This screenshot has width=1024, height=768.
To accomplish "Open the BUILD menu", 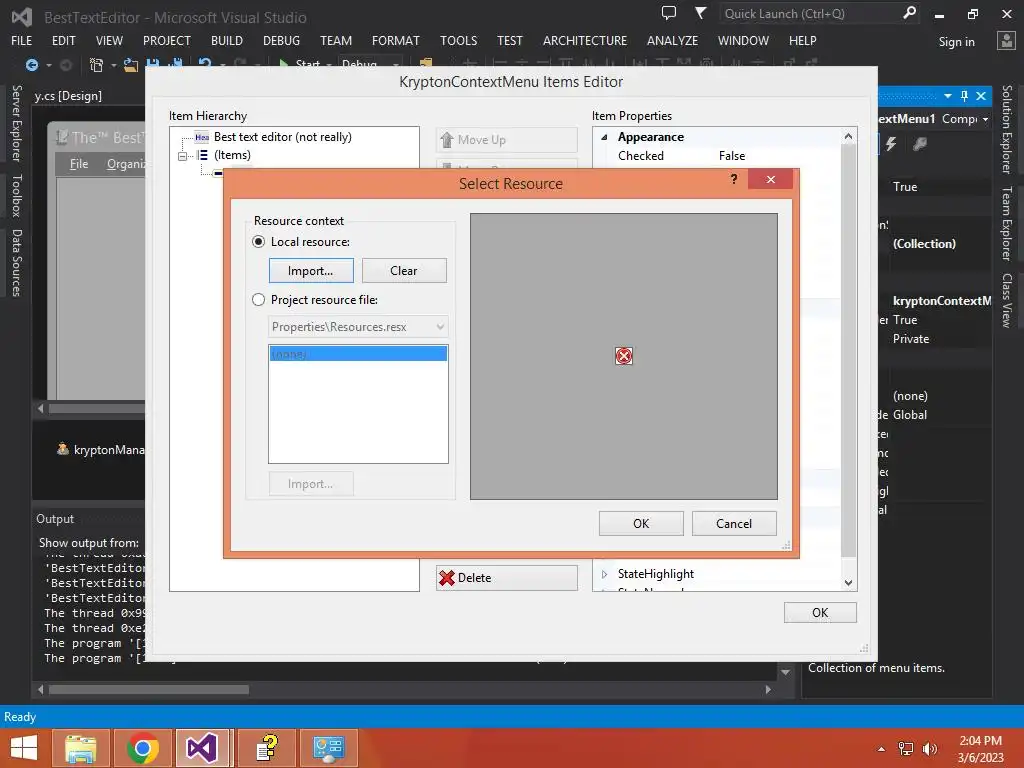I will pyautogui.click(x=227, y=40).
